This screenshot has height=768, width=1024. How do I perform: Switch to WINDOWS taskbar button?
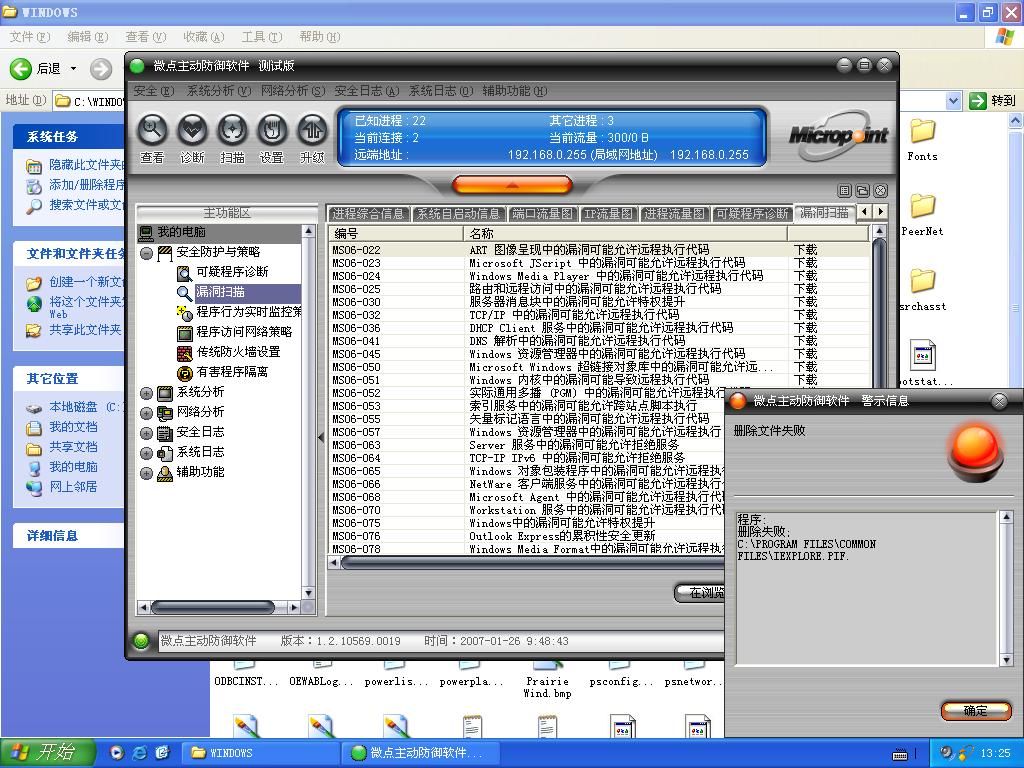click(x=260, y=753)
